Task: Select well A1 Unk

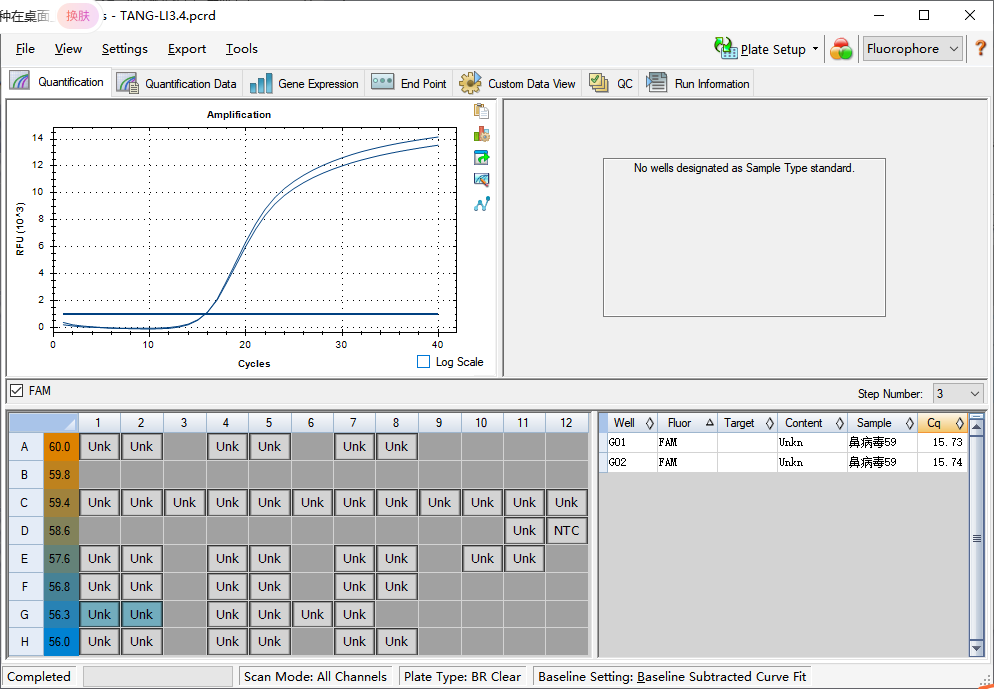Action: (x=100, y=446)
